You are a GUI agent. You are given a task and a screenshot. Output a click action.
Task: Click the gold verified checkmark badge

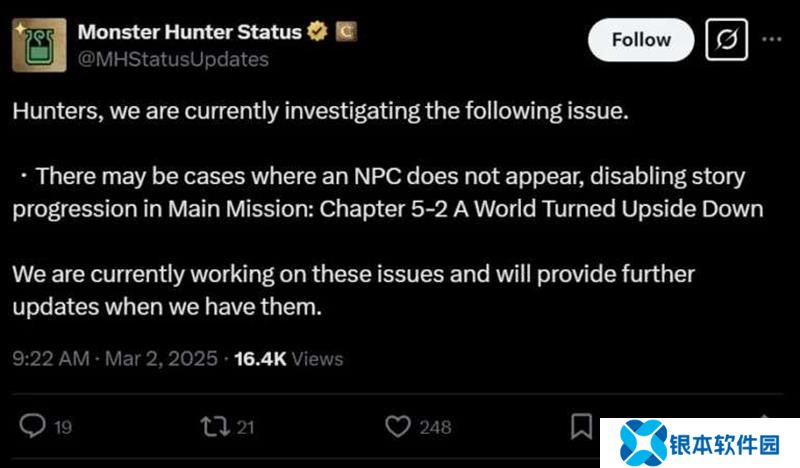tap(317, 32)
